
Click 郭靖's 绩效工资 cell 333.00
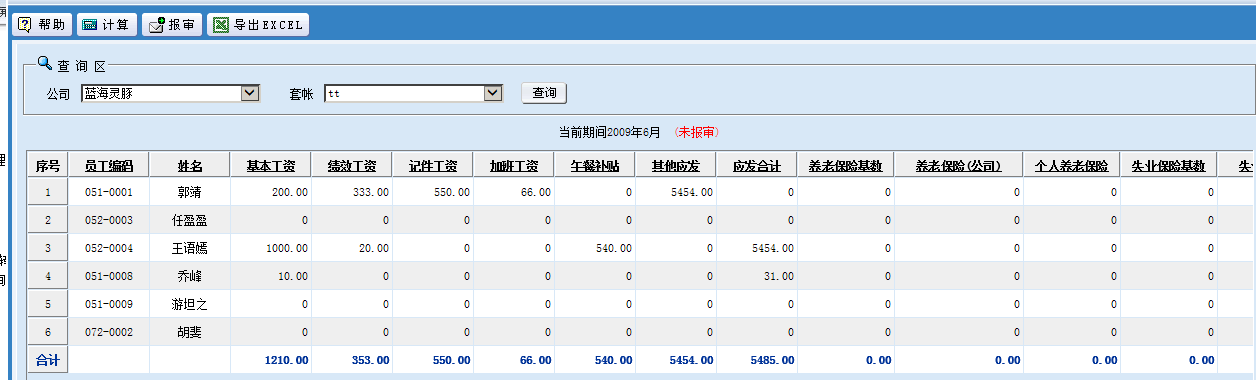(352, 191)
